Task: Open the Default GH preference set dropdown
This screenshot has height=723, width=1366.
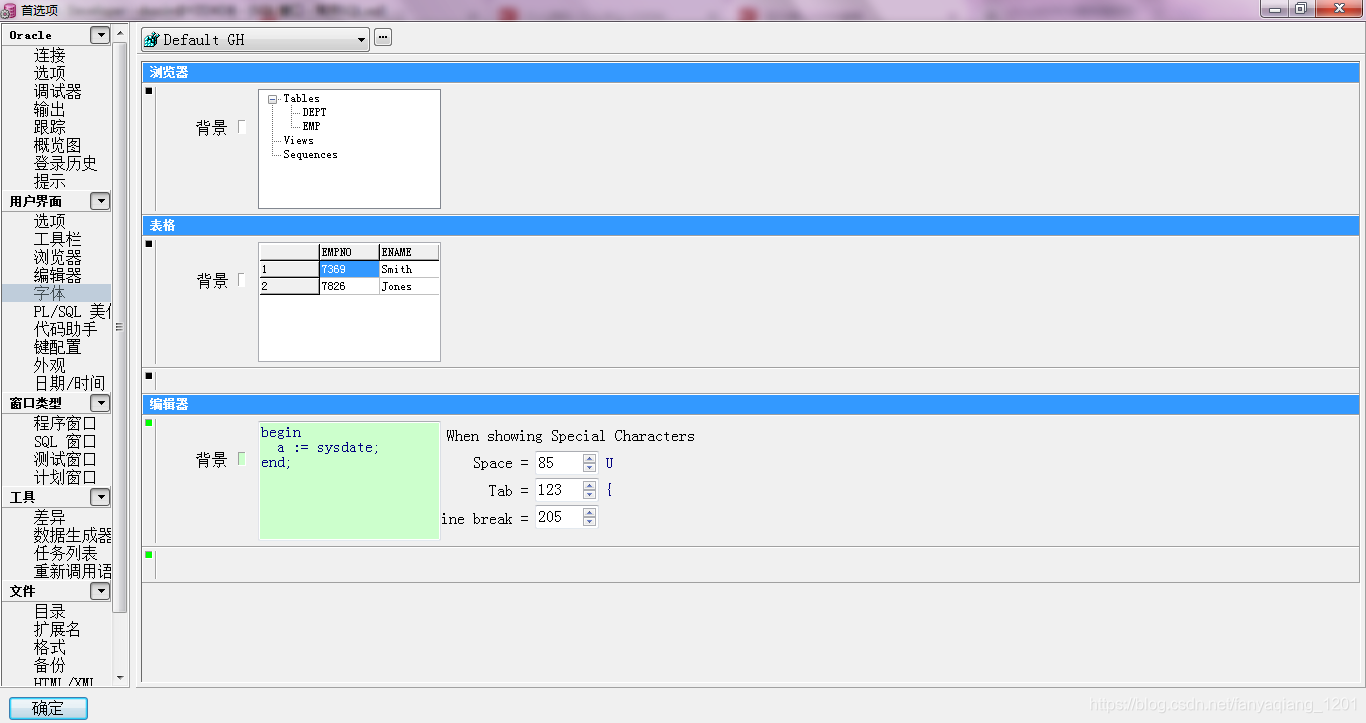Action: click(362, 40)
